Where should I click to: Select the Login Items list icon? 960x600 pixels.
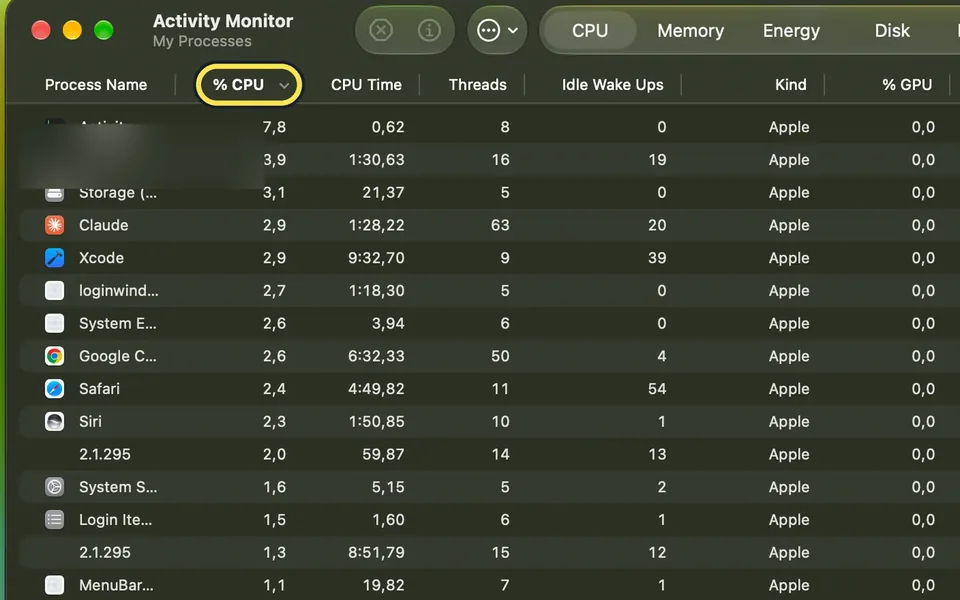pos(54,520)
